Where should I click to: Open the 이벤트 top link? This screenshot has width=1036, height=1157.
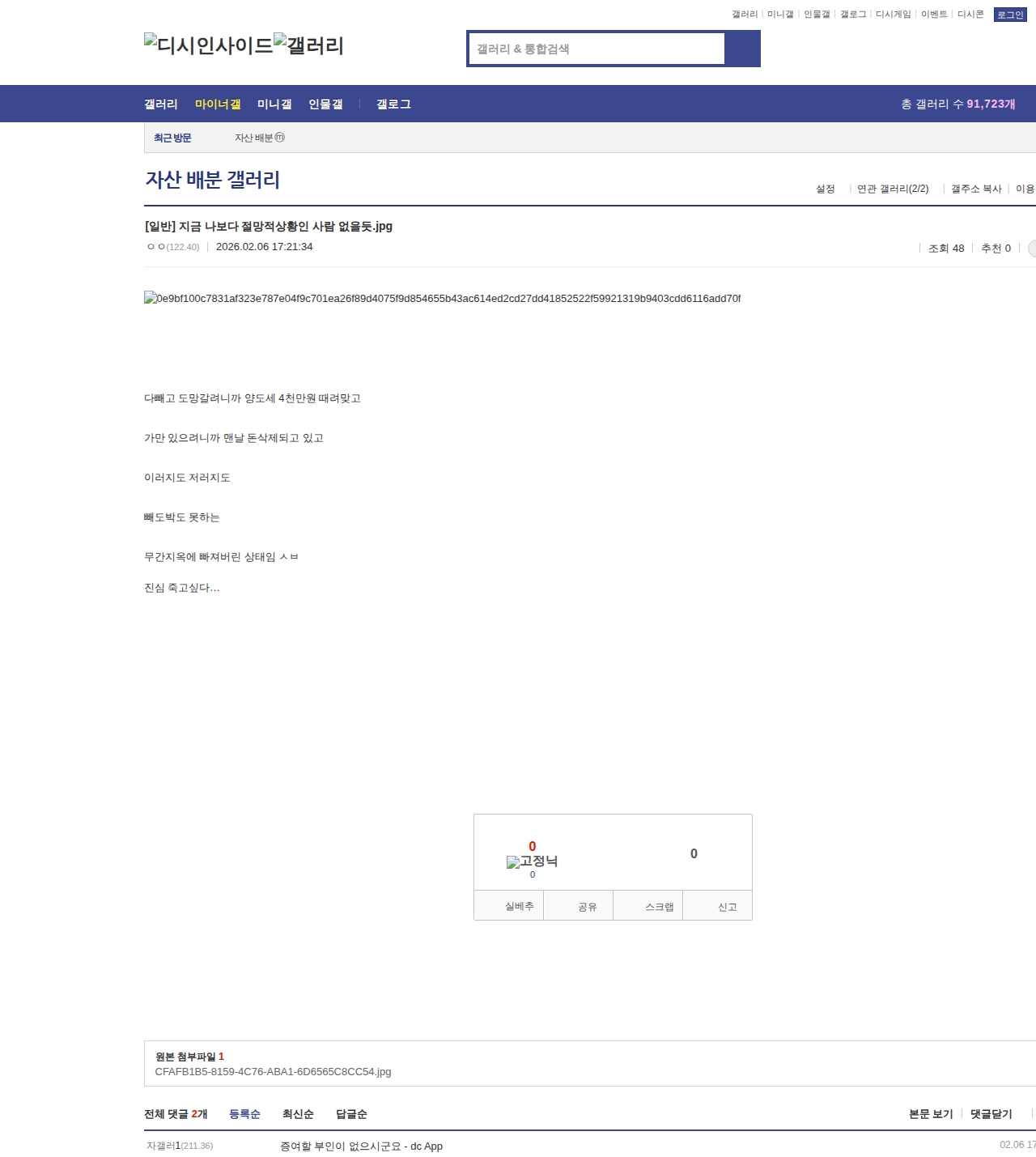pos(934,15)
